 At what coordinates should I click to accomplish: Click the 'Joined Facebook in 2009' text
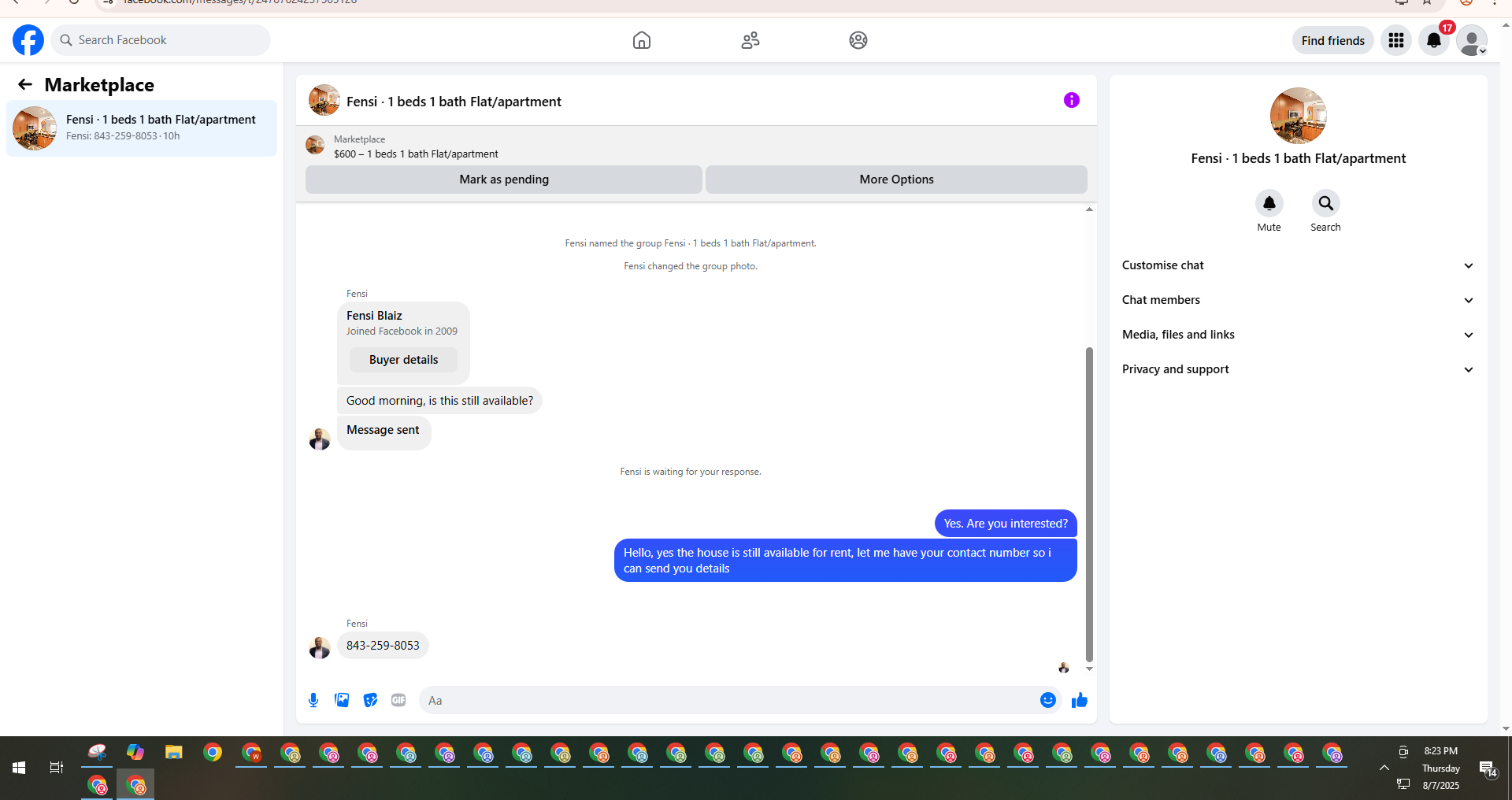tap(402, 331)
